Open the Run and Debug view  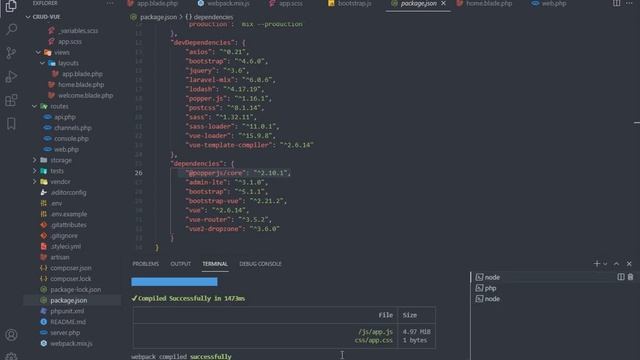[11, 76]
